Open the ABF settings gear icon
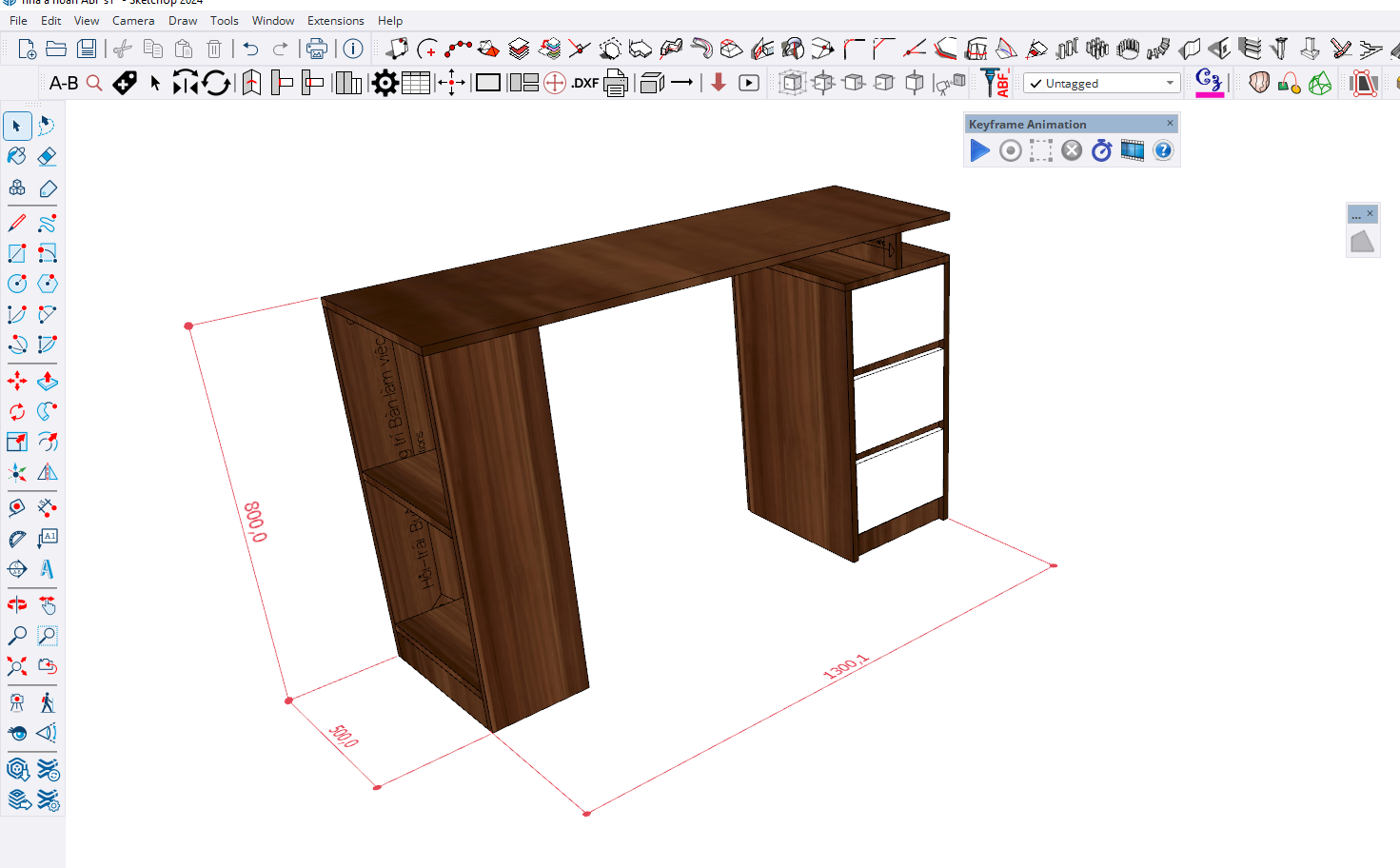The width and height of the screenshot is (1400, 868). [385, 84]
